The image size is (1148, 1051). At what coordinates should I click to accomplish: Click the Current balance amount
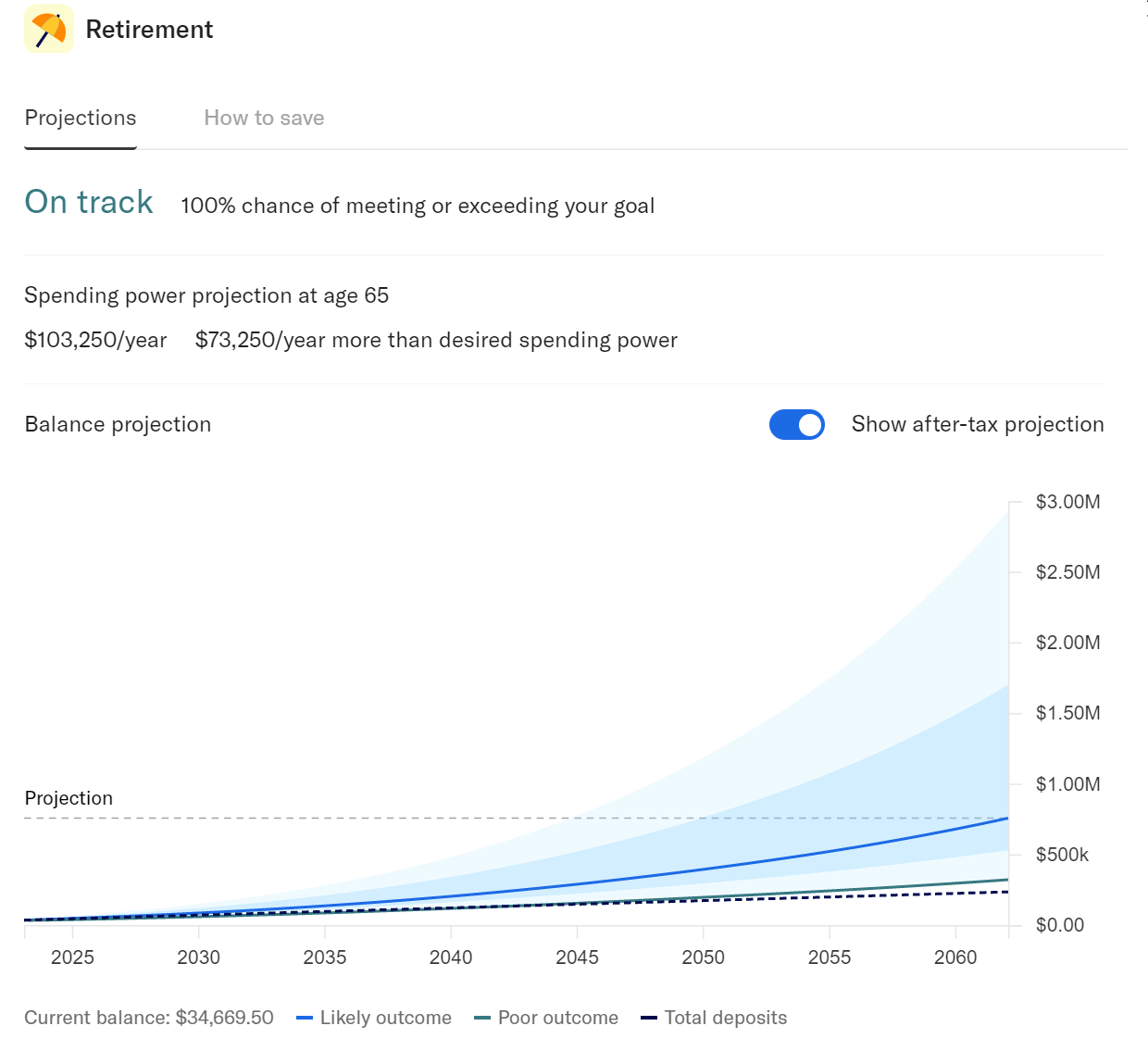pyautogui.click(x=224, y=1017)
